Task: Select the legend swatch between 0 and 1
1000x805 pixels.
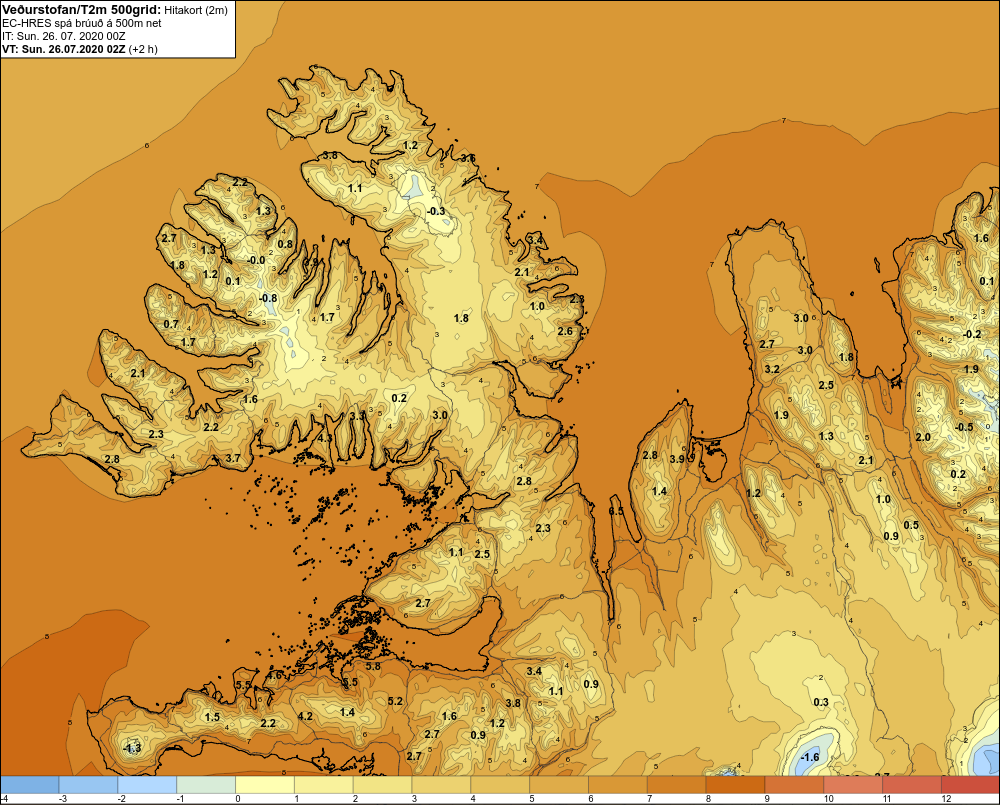Action: tap(265, 784)
